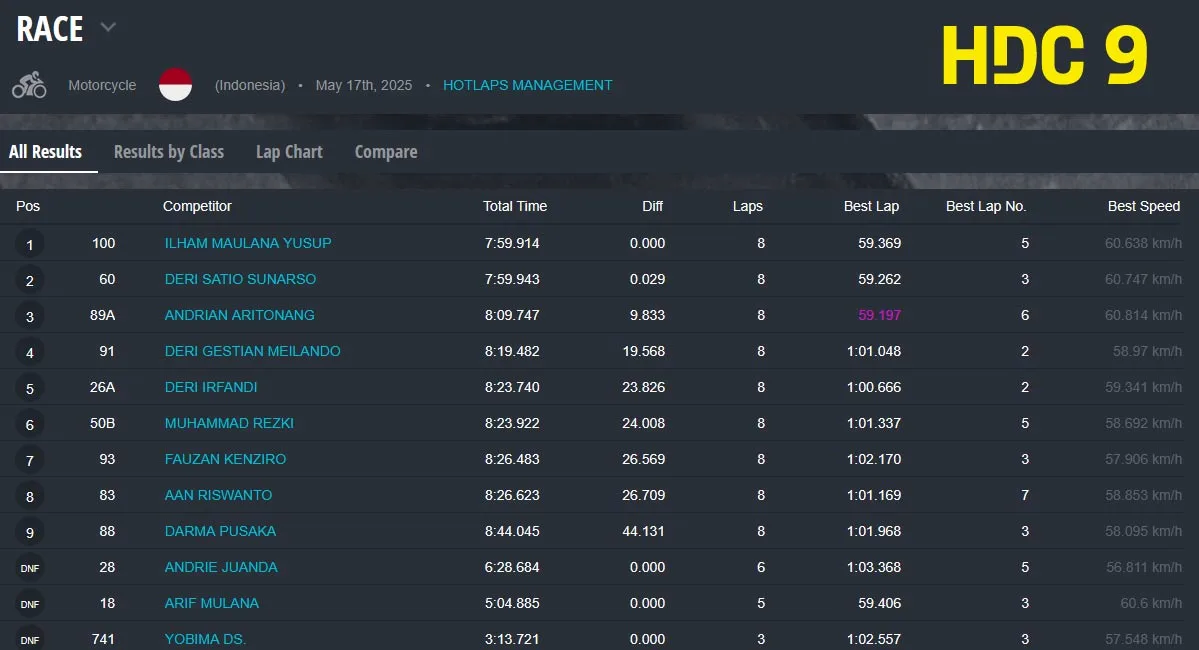Image resolution: width=1199 pixels, height=650 pixels.
Task: Open competitor ARIF MULANA
Action: click(x=212, y=603)
